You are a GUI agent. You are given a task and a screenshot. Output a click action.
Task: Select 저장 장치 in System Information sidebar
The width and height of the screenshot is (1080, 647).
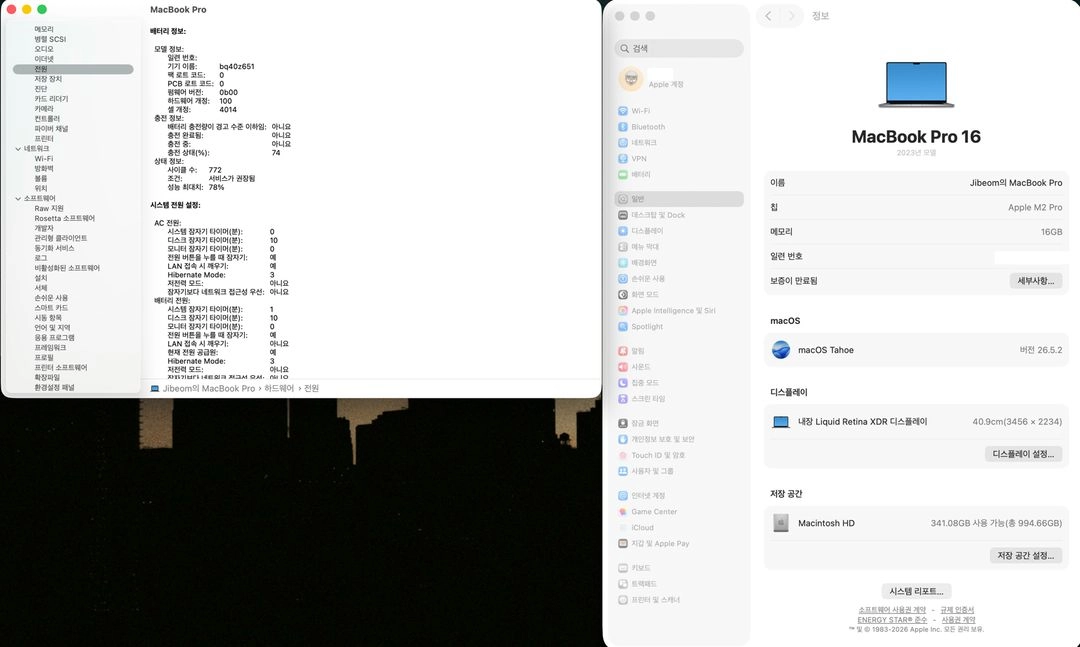tap(48, 79)
